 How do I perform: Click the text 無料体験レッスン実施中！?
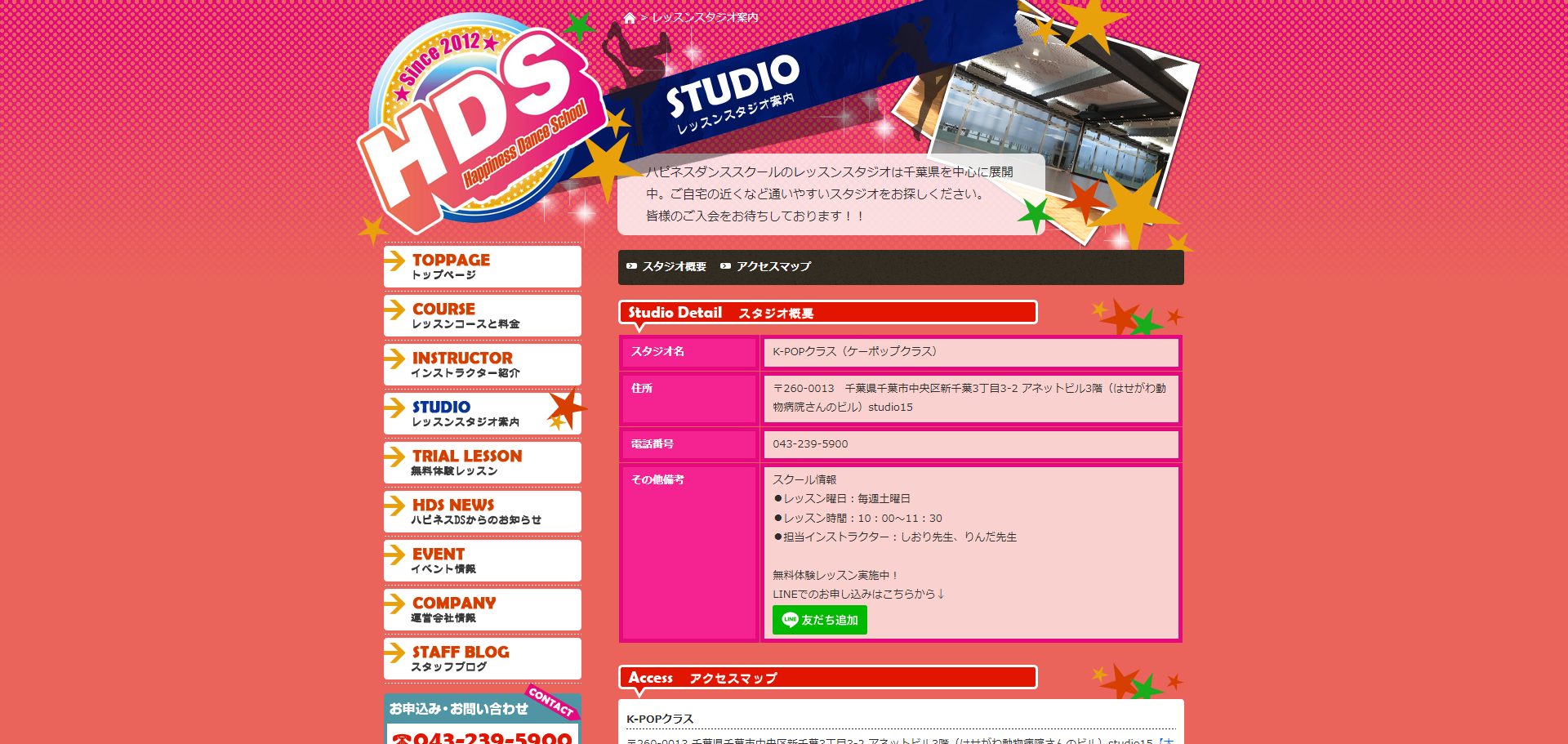835,576
